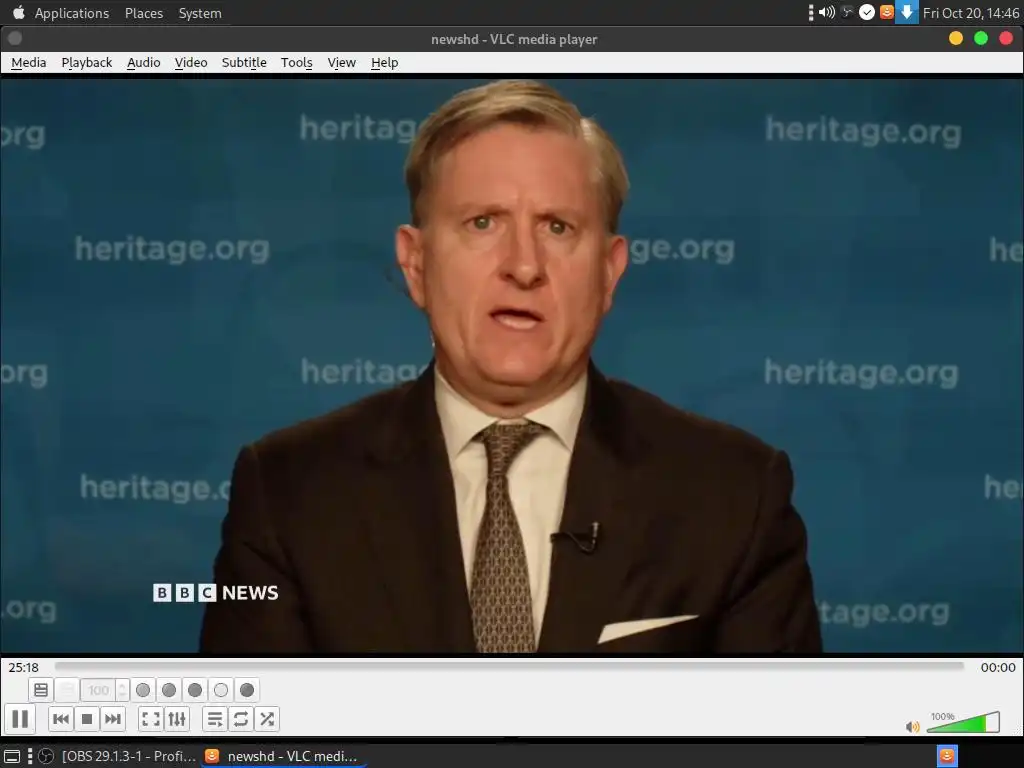The height and width of the screenshot is (768, 1024).
Task: Open the Help menu
Action: (x=385, y=62)
